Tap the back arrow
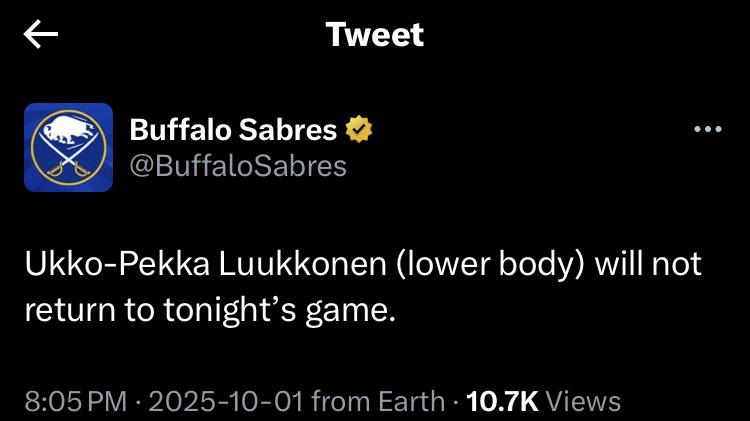The height and width of the screenshot is (421, 750). [41, 35]
